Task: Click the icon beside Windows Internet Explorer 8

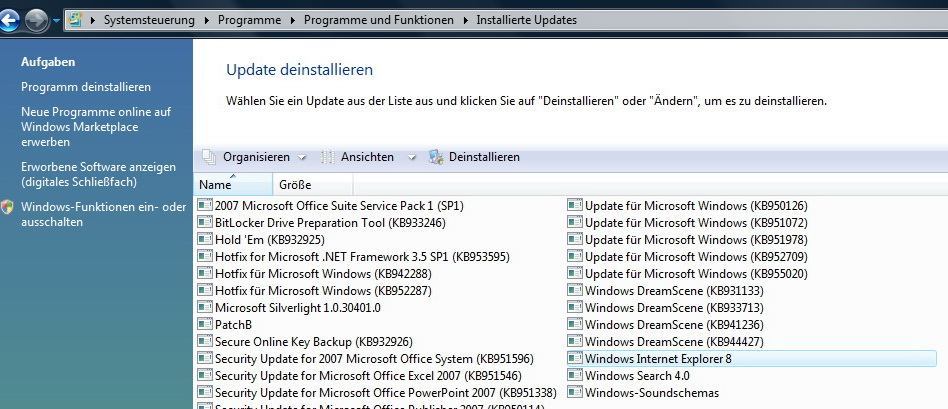Action: (575, 358)
